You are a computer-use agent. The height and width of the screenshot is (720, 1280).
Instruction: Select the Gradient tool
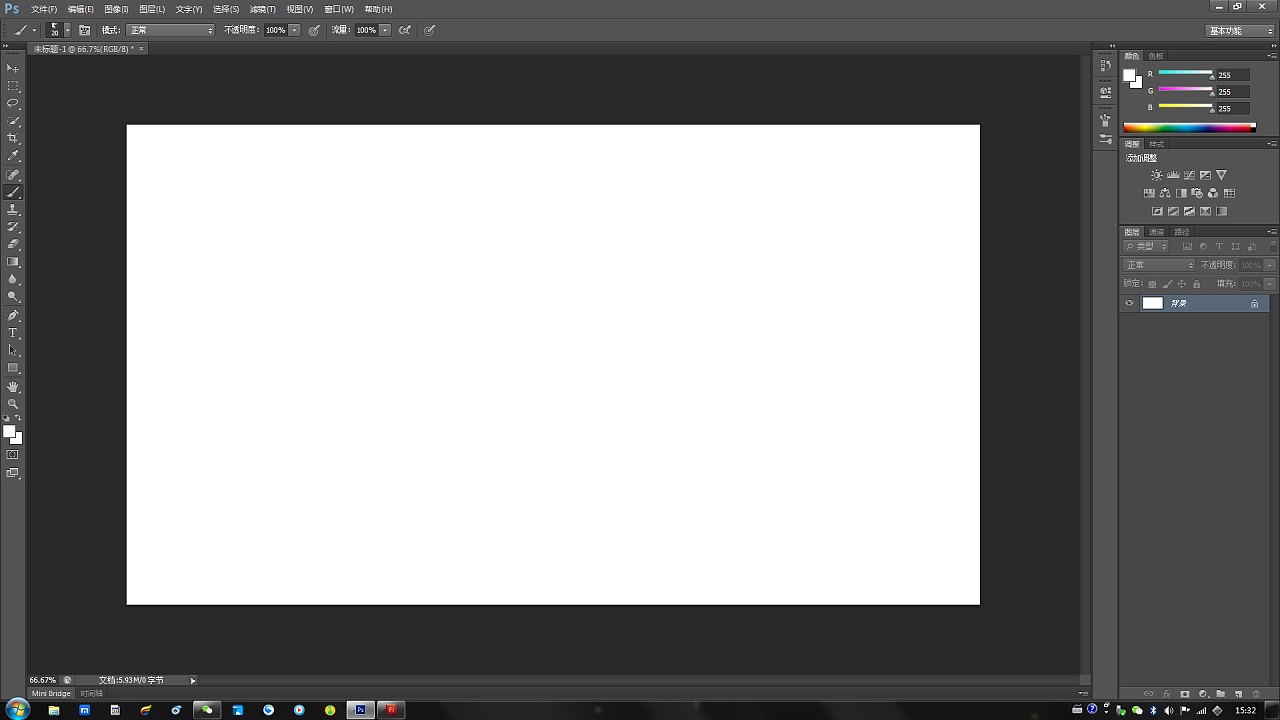pyautogui.click(x=13, y=262)
